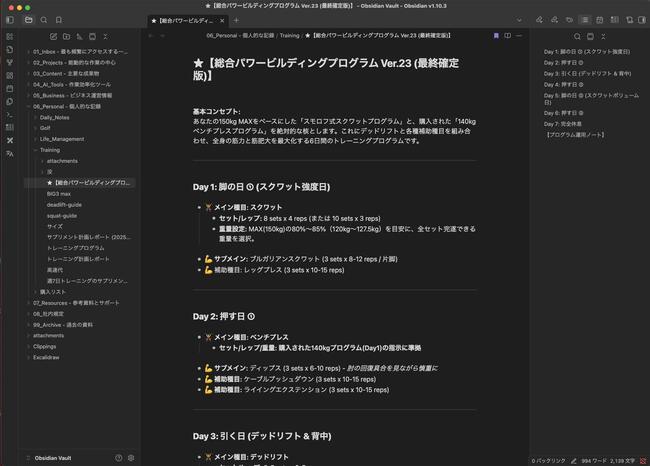The image size is (650, 466).
Task: Open the command palette terminal-style ribbon icon
Action: coord(10,115)
